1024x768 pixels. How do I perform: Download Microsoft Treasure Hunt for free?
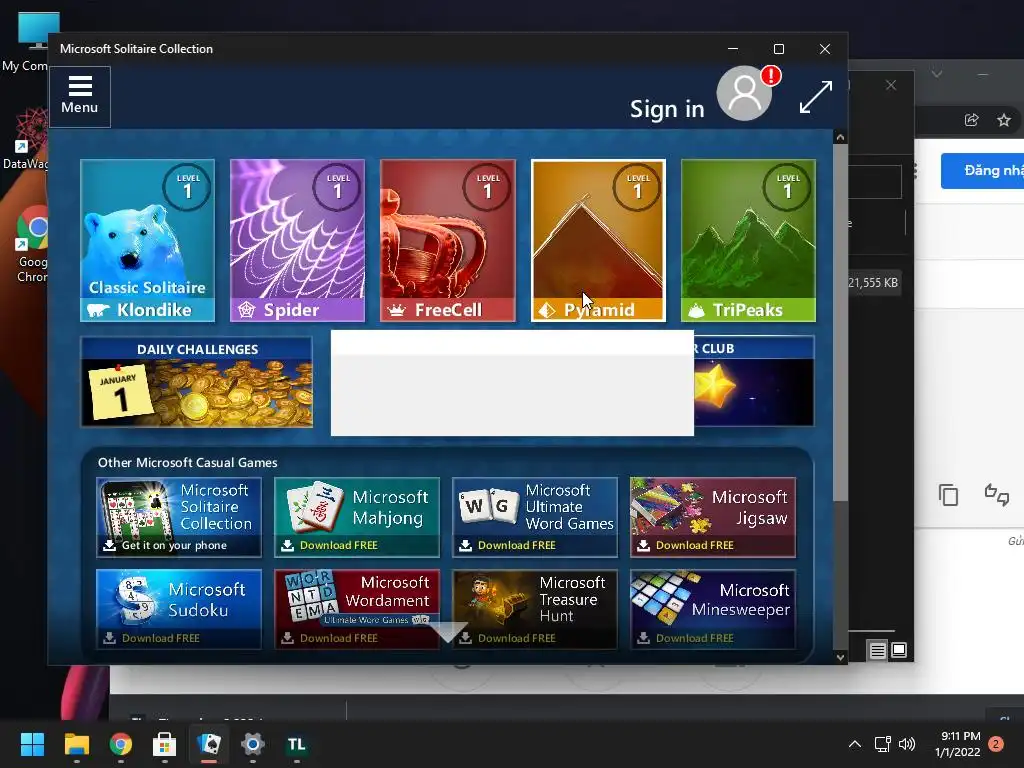pyautogui.click(x=535, y=609)
